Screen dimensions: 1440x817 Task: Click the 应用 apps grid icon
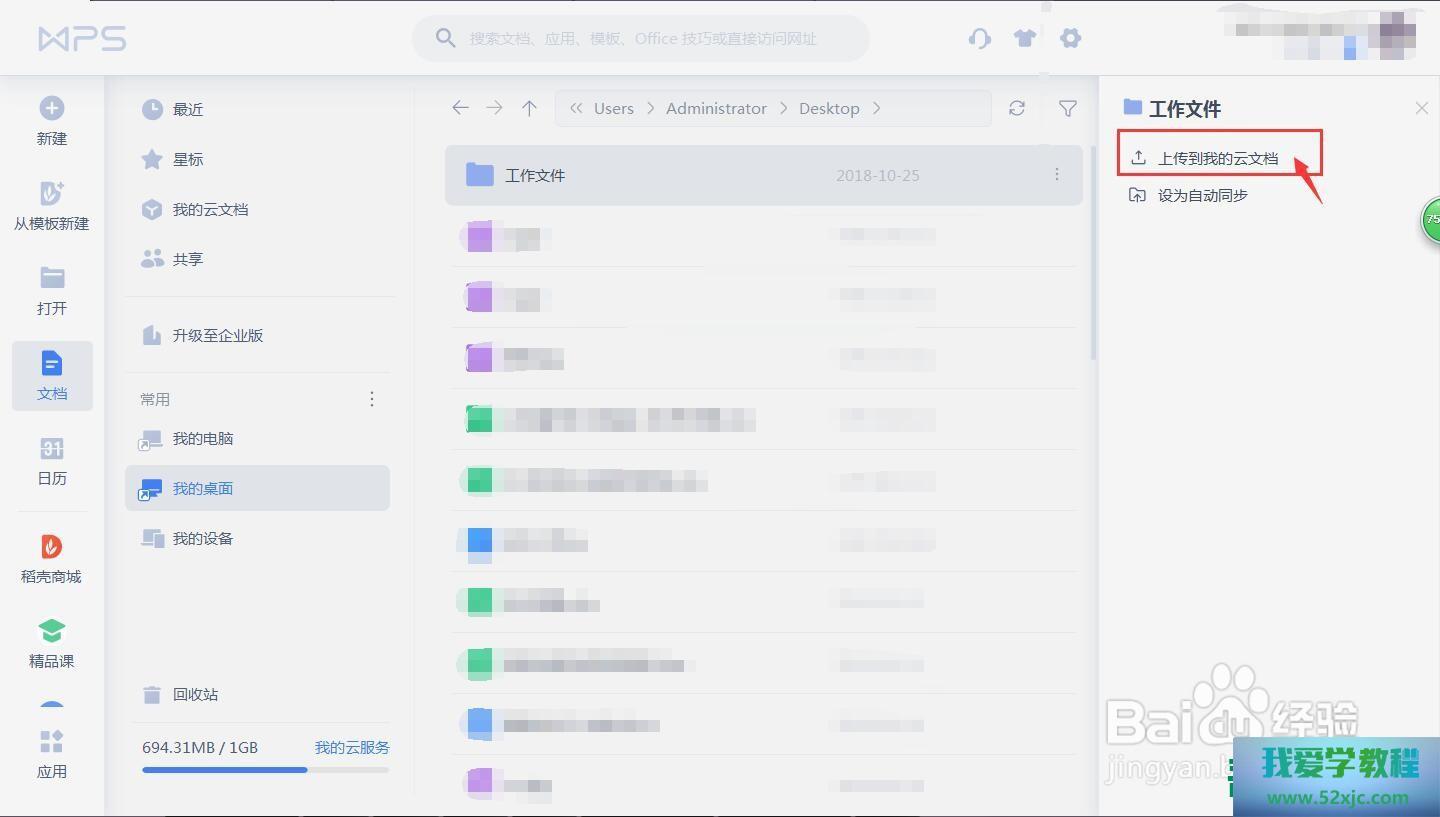tap(52, 742)
